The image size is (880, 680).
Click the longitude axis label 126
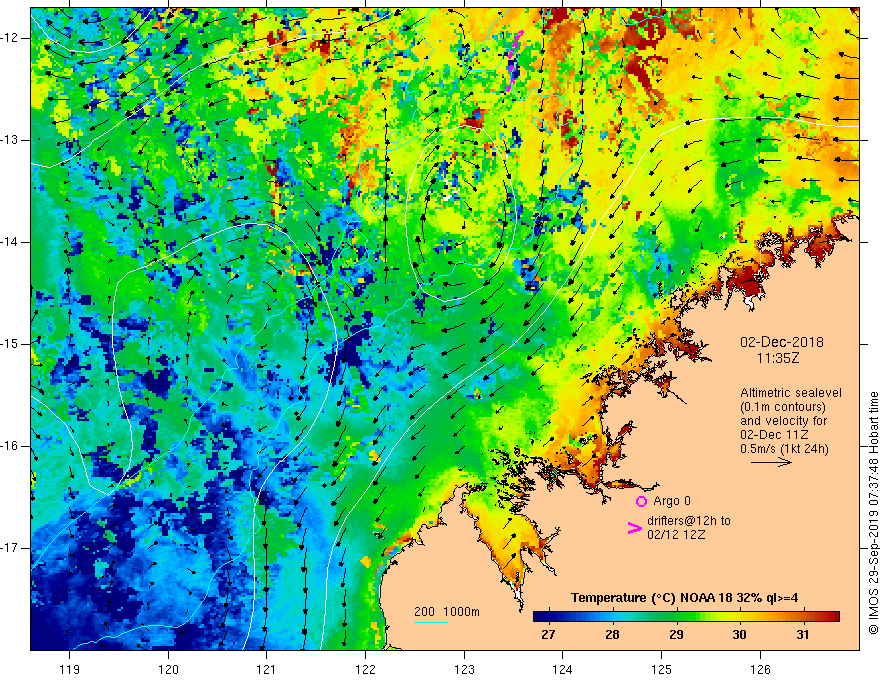tap(760, 669)
